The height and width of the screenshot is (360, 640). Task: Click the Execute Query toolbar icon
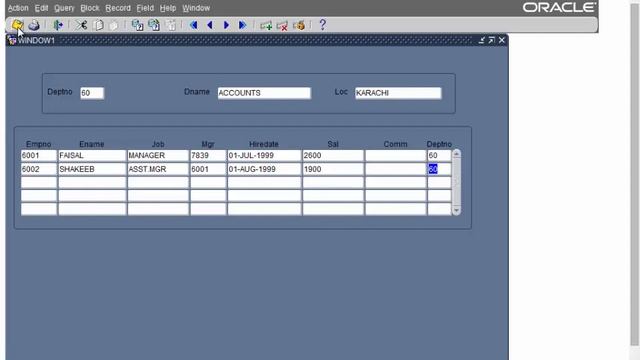click(x=154, y=25)
